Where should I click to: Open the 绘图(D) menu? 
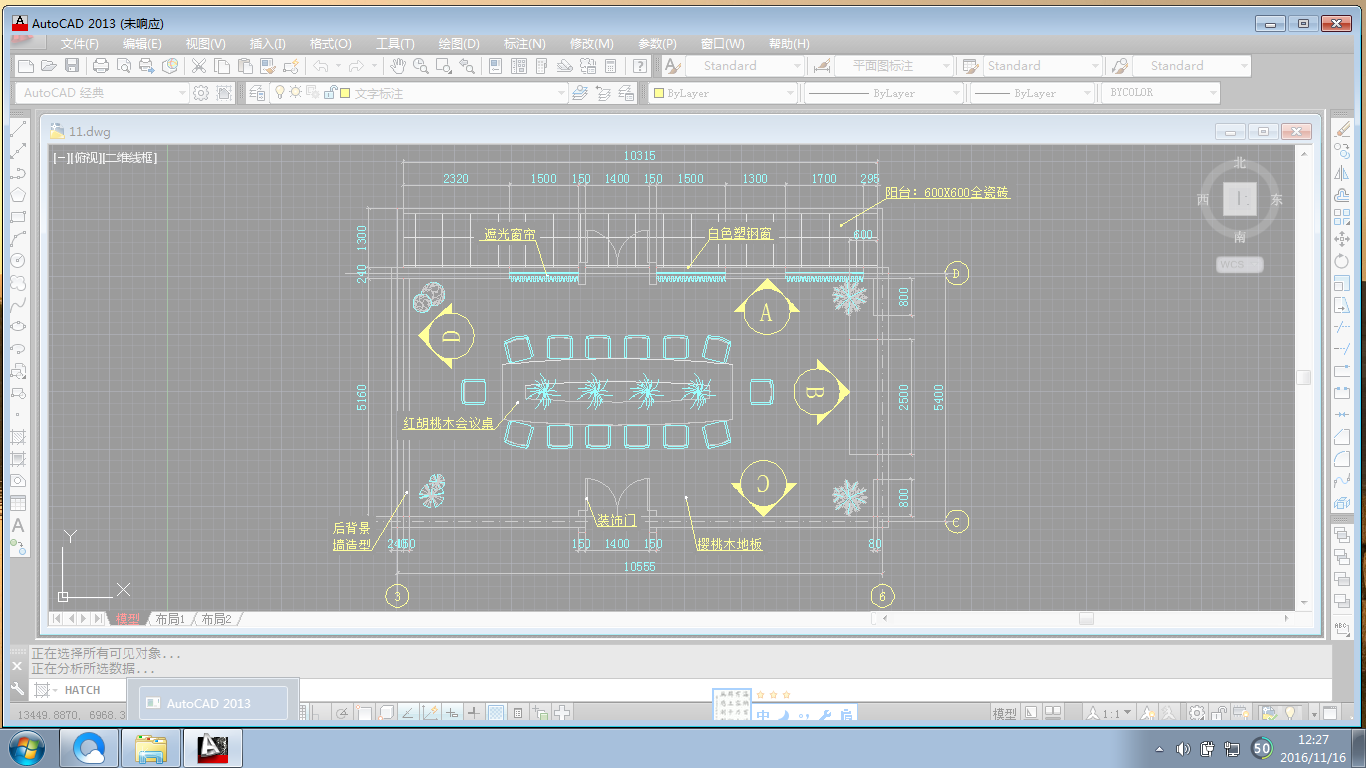(x=459, y=44)
